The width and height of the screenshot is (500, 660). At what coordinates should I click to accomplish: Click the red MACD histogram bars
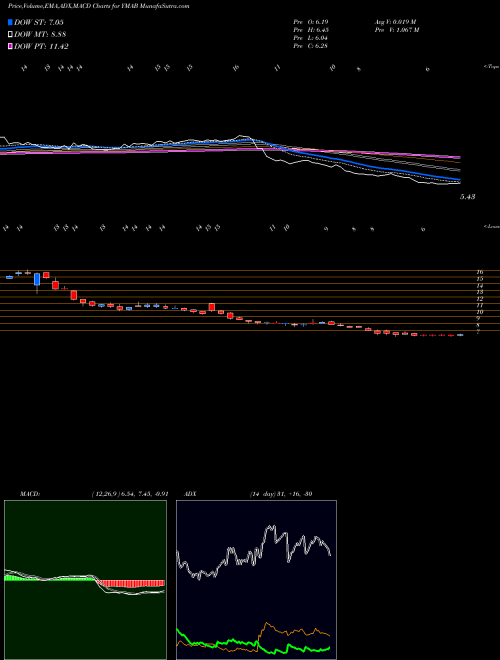[x=131, y=583]
